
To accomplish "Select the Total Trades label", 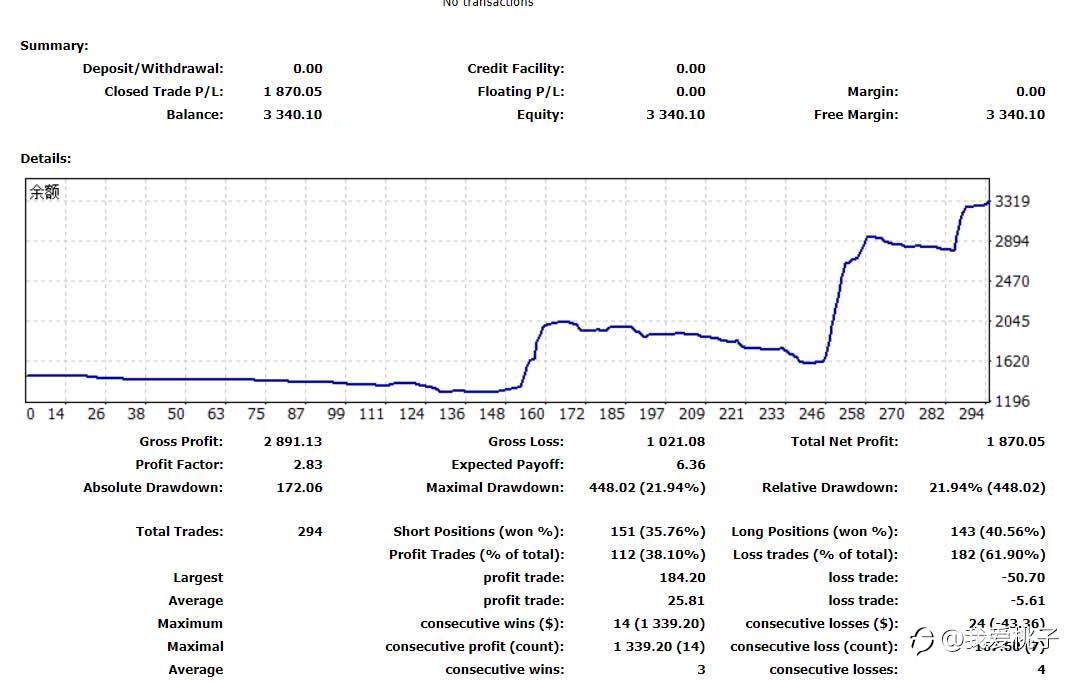I will tap(179, 532).
